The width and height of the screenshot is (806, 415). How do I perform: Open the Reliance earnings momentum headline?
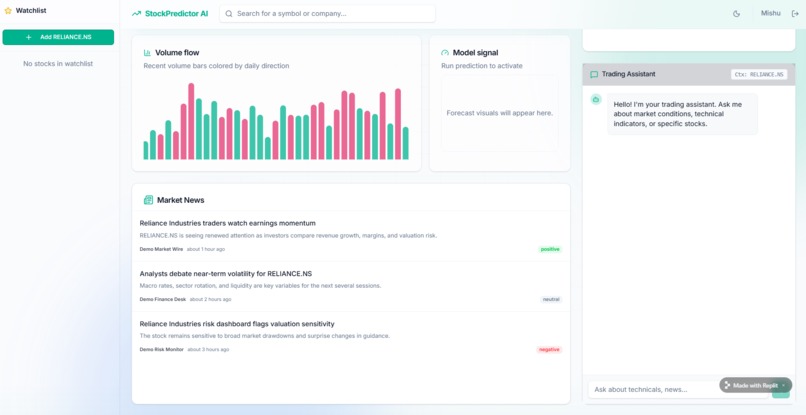tap(228, 223)
